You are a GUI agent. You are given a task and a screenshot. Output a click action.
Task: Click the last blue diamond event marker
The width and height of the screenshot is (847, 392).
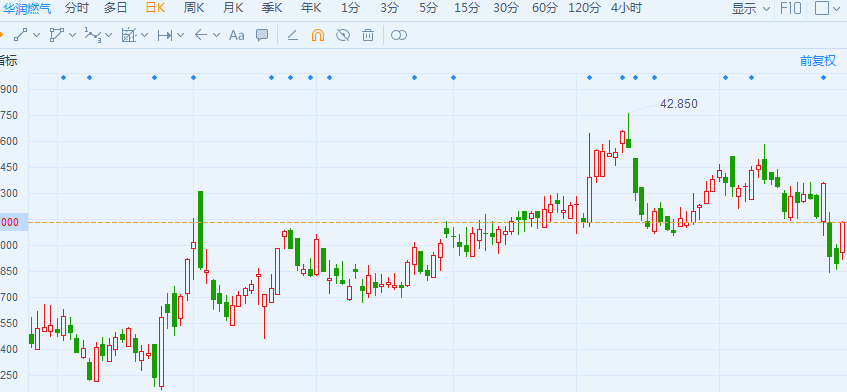pyautogui.click(x=823, y=78)
